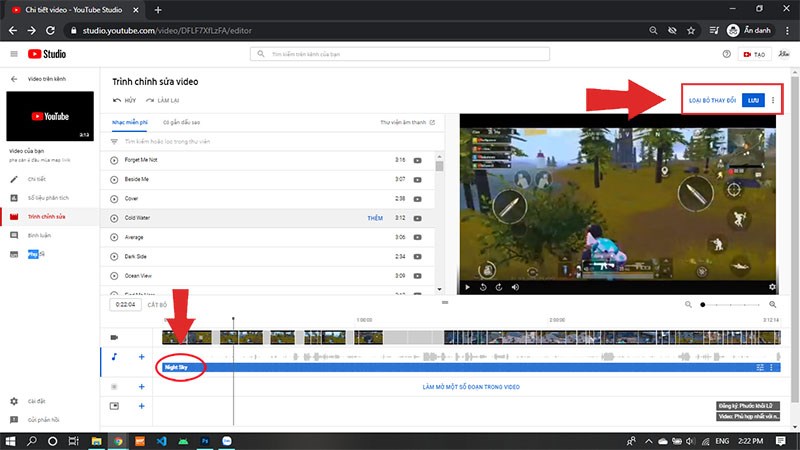
Task: Click the LƯU save button
Action: tap(753, 101)
